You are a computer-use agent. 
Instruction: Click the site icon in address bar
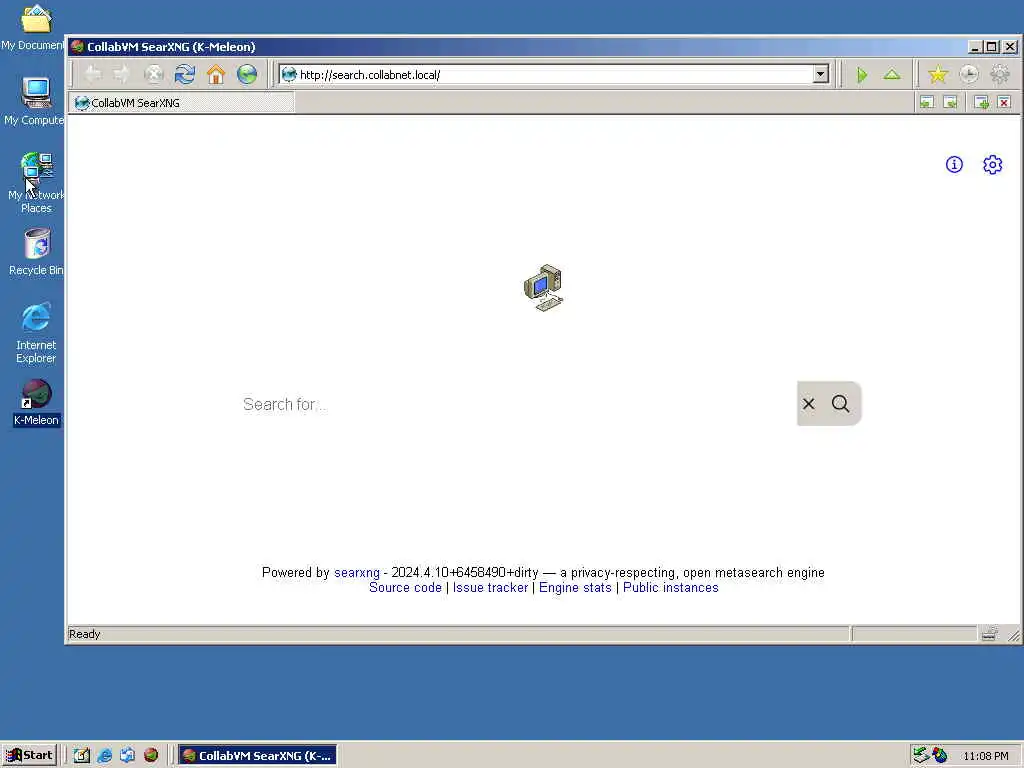[289, 74]
